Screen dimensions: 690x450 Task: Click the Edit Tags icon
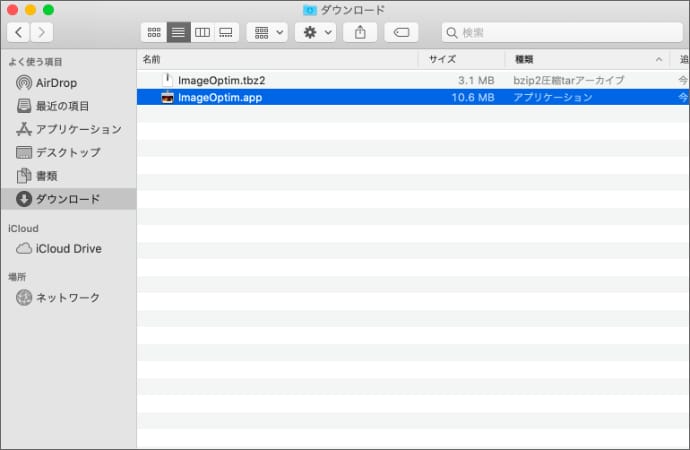point(401,33)
